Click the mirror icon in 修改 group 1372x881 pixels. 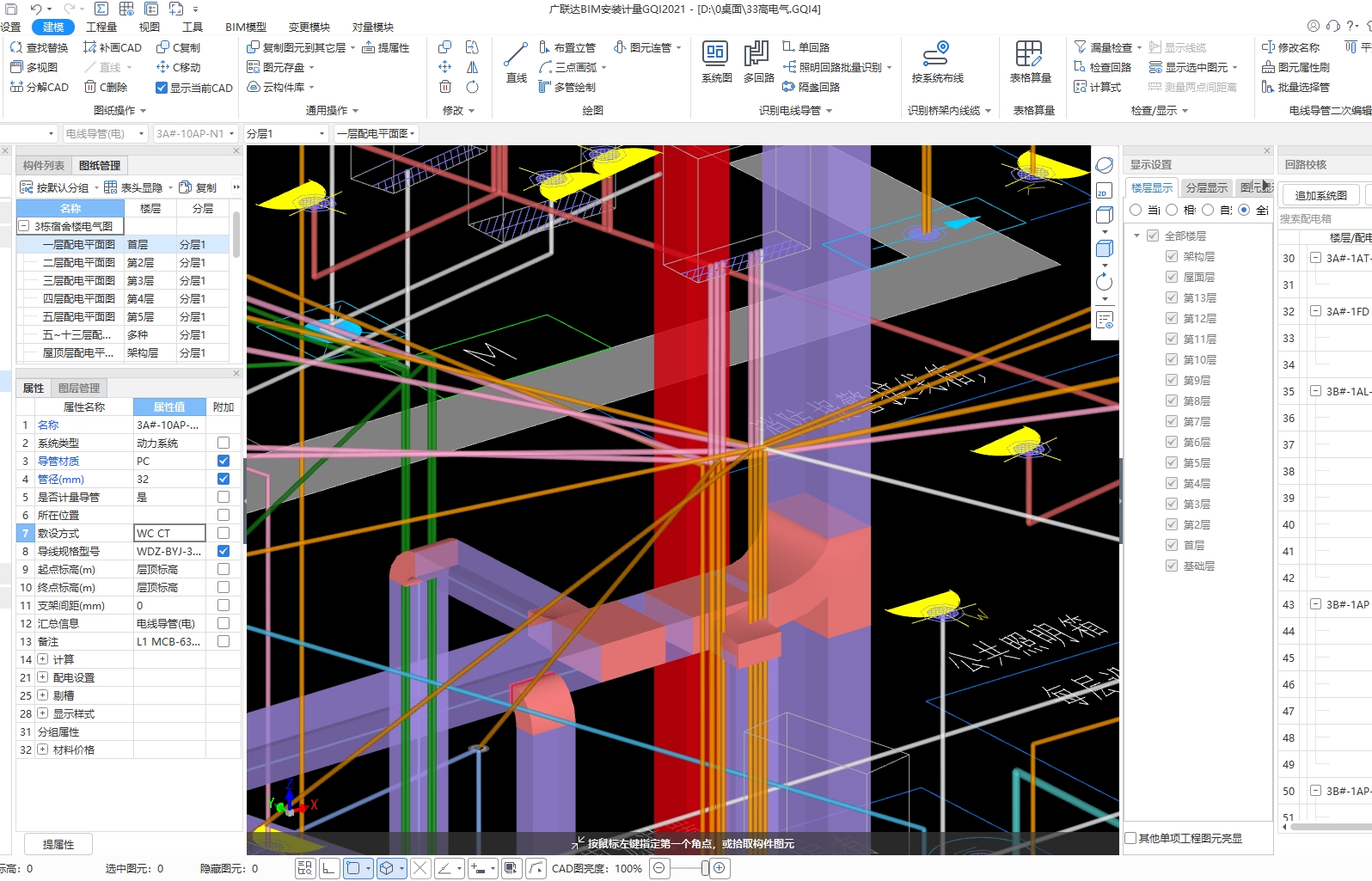point(472,67)
